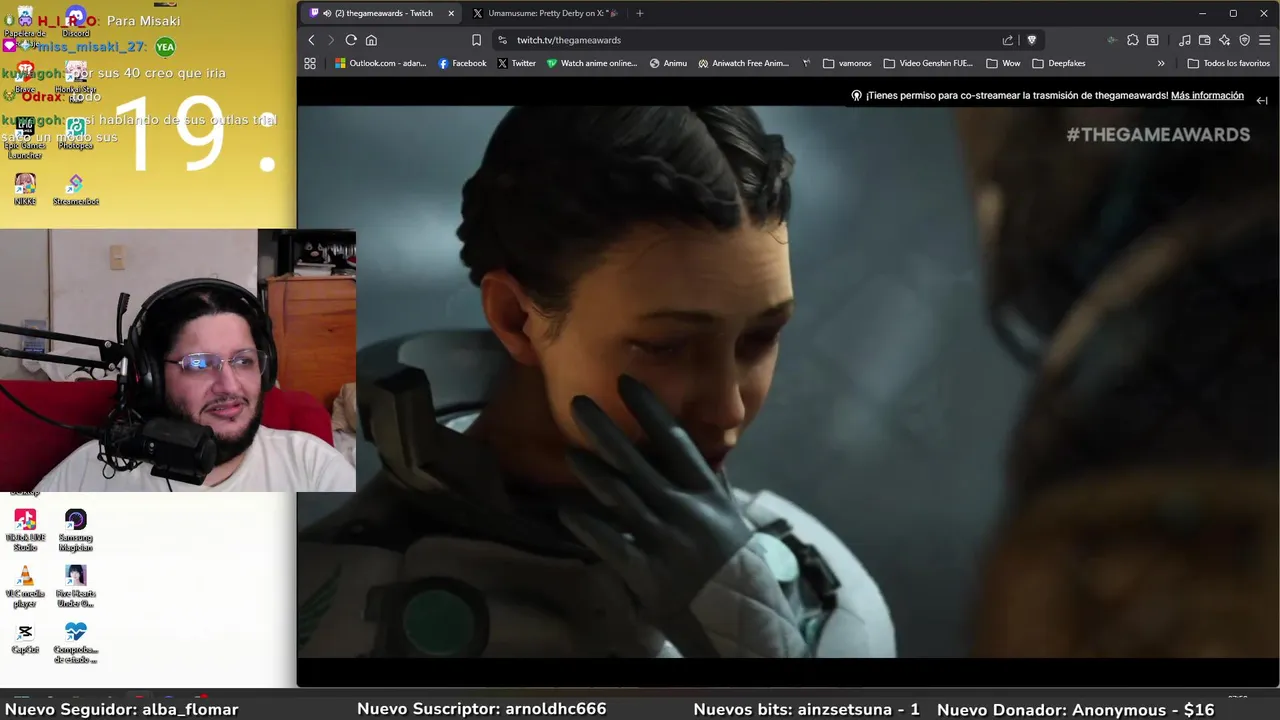Click the browser forward arrow
Screen dimensions: 1280x720
pyautogui.click(x=330, y=40)
